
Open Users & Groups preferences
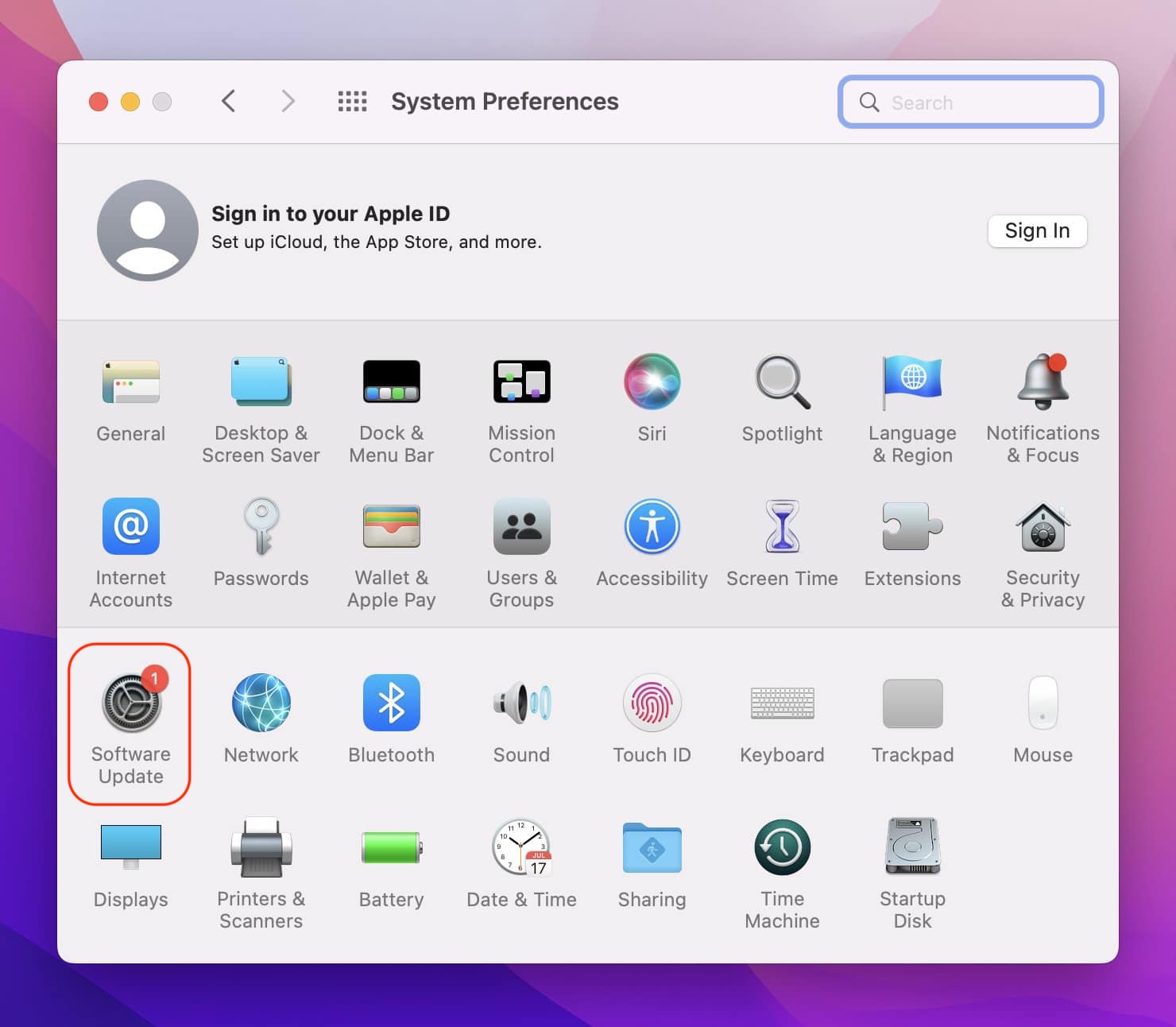coord(521,527)
